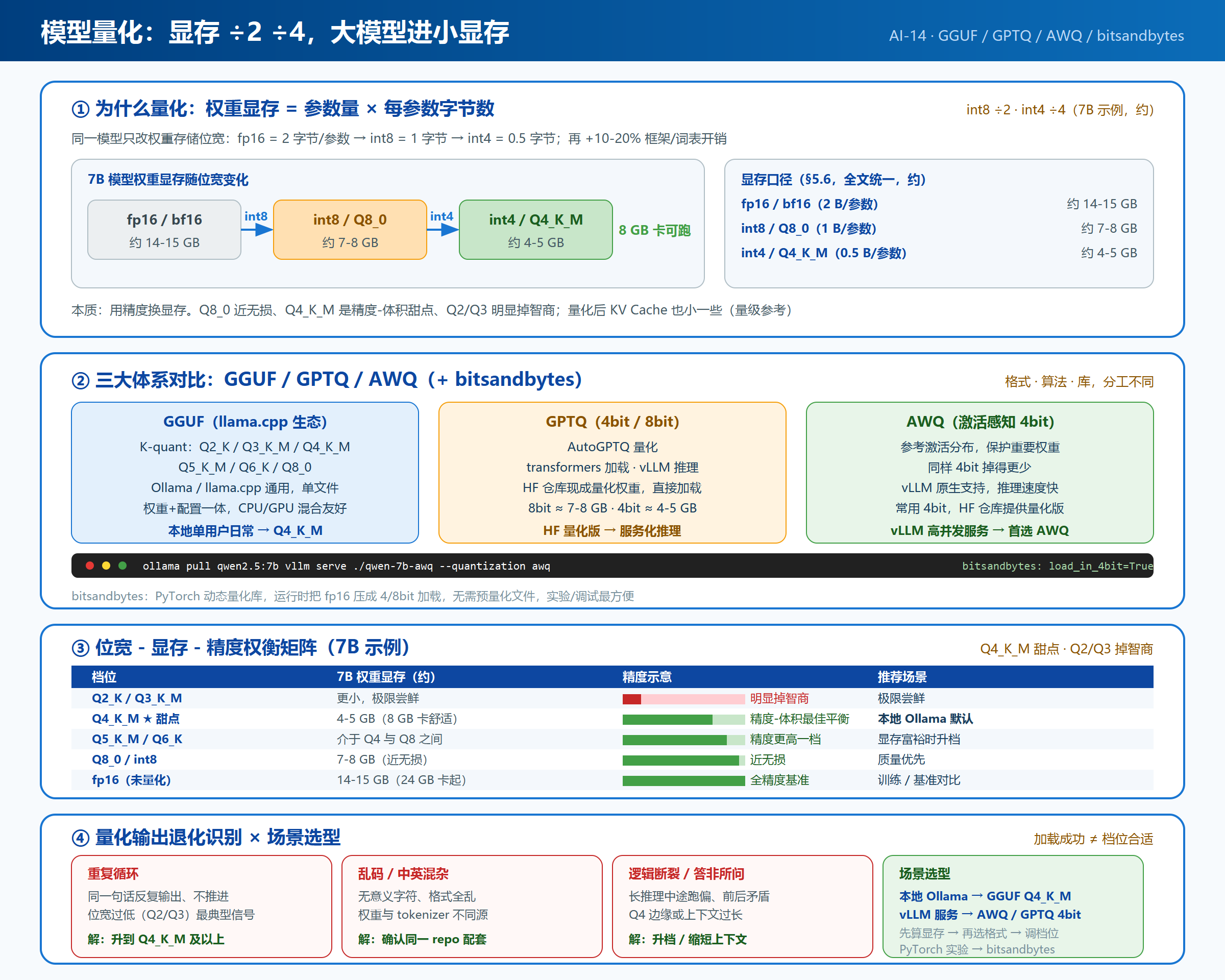Click the Q2_K / Q3_K_M row label

(137, 698)
